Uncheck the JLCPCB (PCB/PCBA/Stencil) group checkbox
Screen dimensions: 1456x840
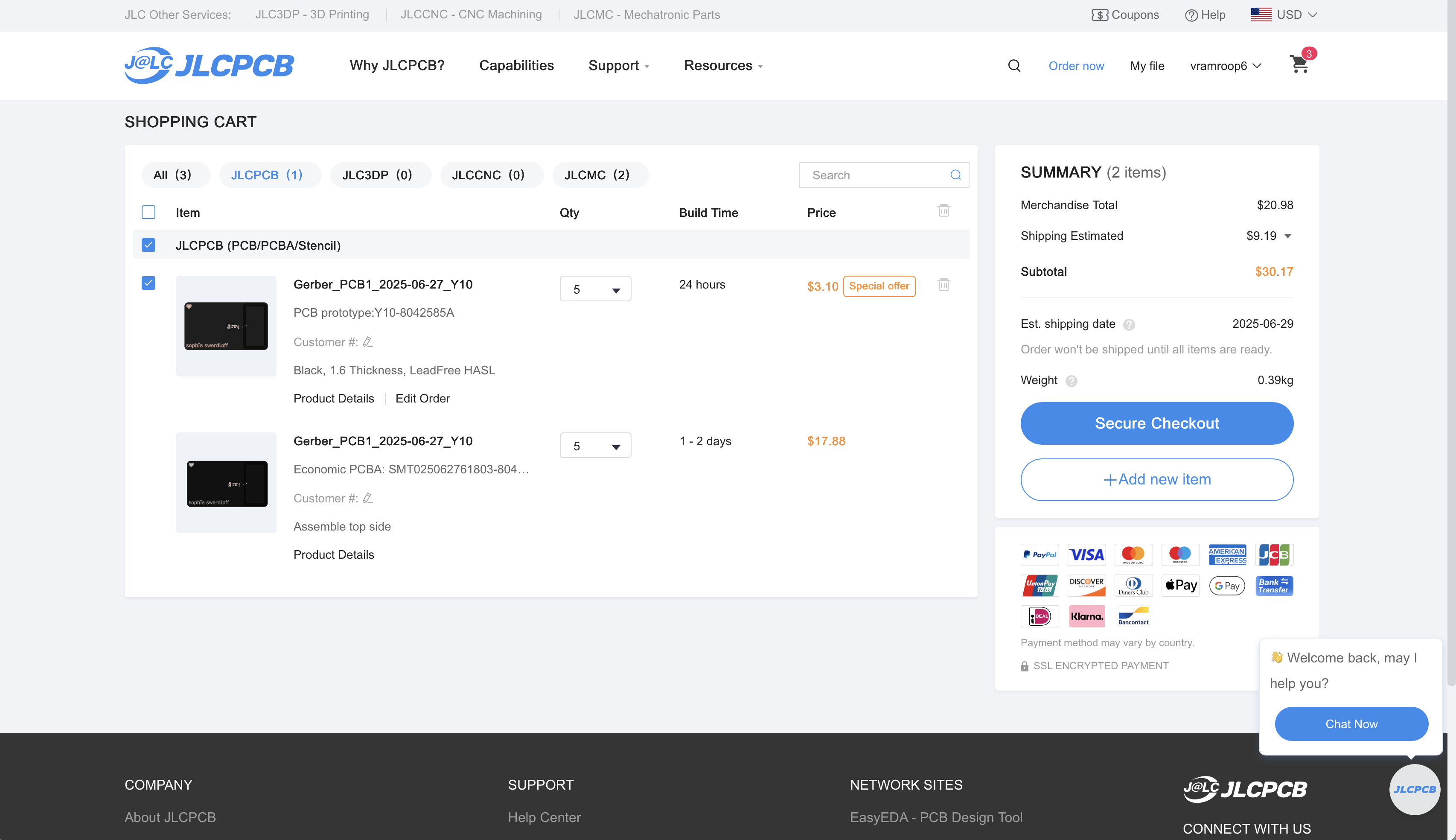149,245
